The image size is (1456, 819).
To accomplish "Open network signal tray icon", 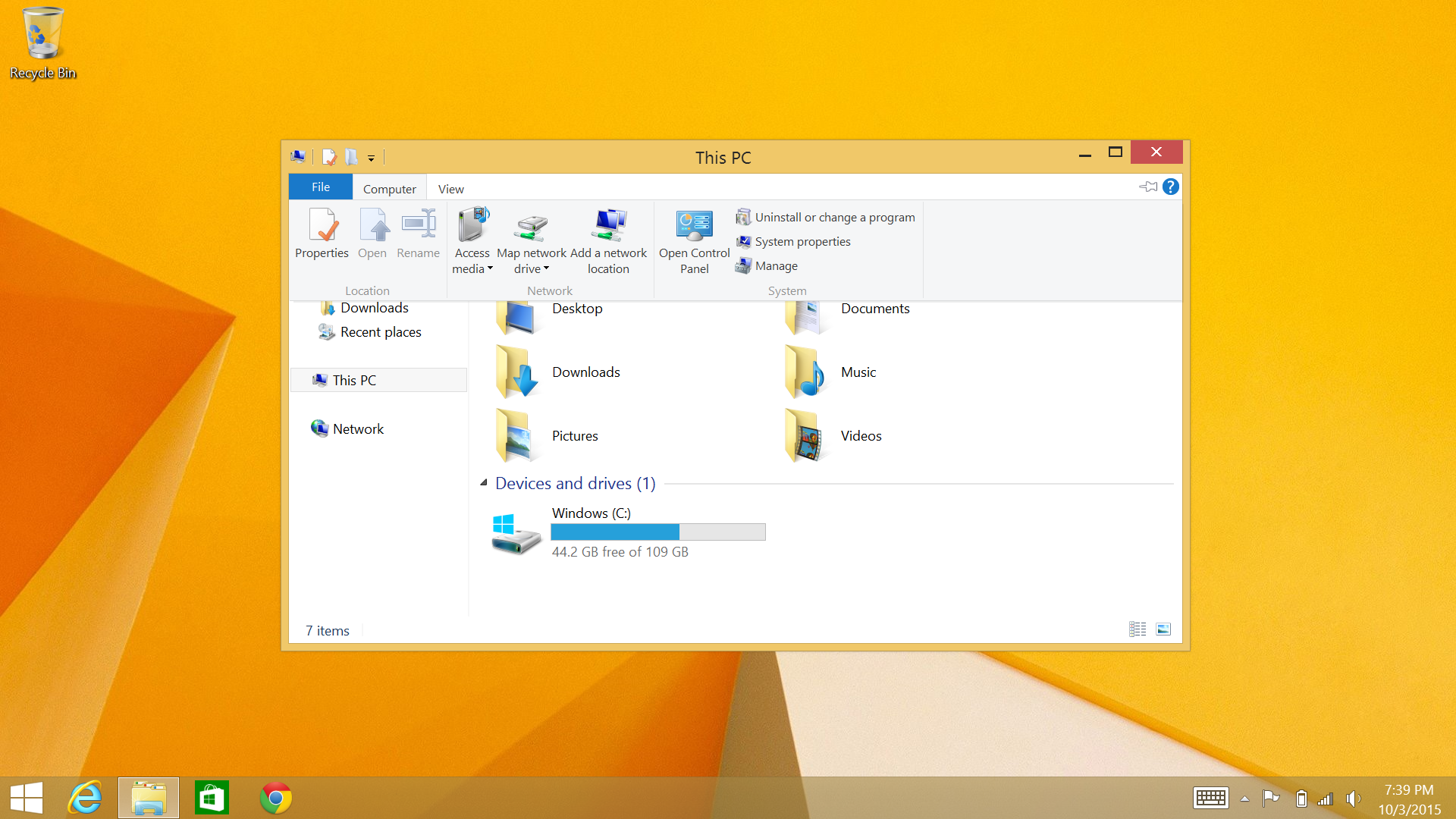I will pos(1325,799).
